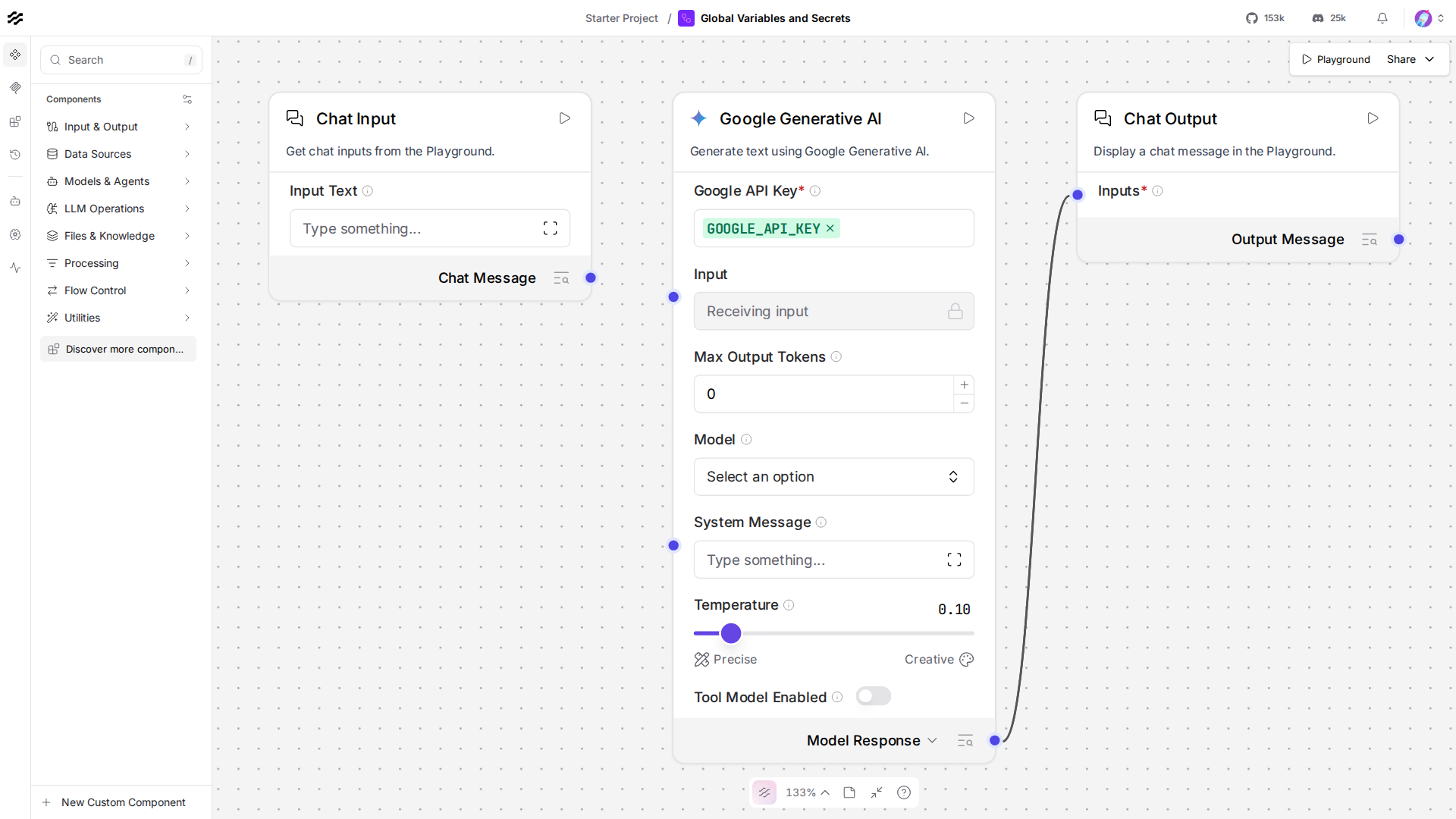Show info for Chat Output Inputs

point(1158,191)
